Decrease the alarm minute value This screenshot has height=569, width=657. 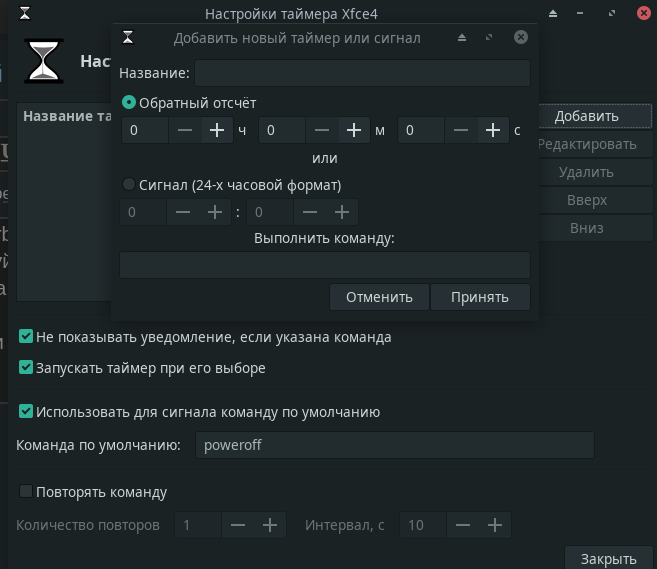(310, 212)
